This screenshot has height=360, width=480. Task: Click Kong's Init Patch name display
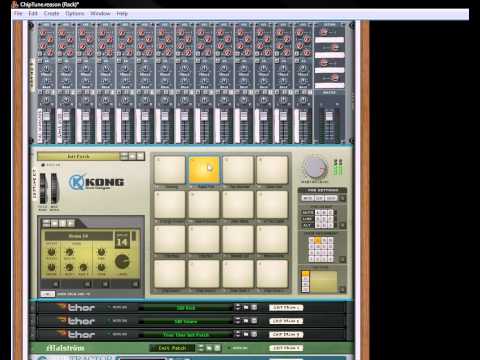78,156
